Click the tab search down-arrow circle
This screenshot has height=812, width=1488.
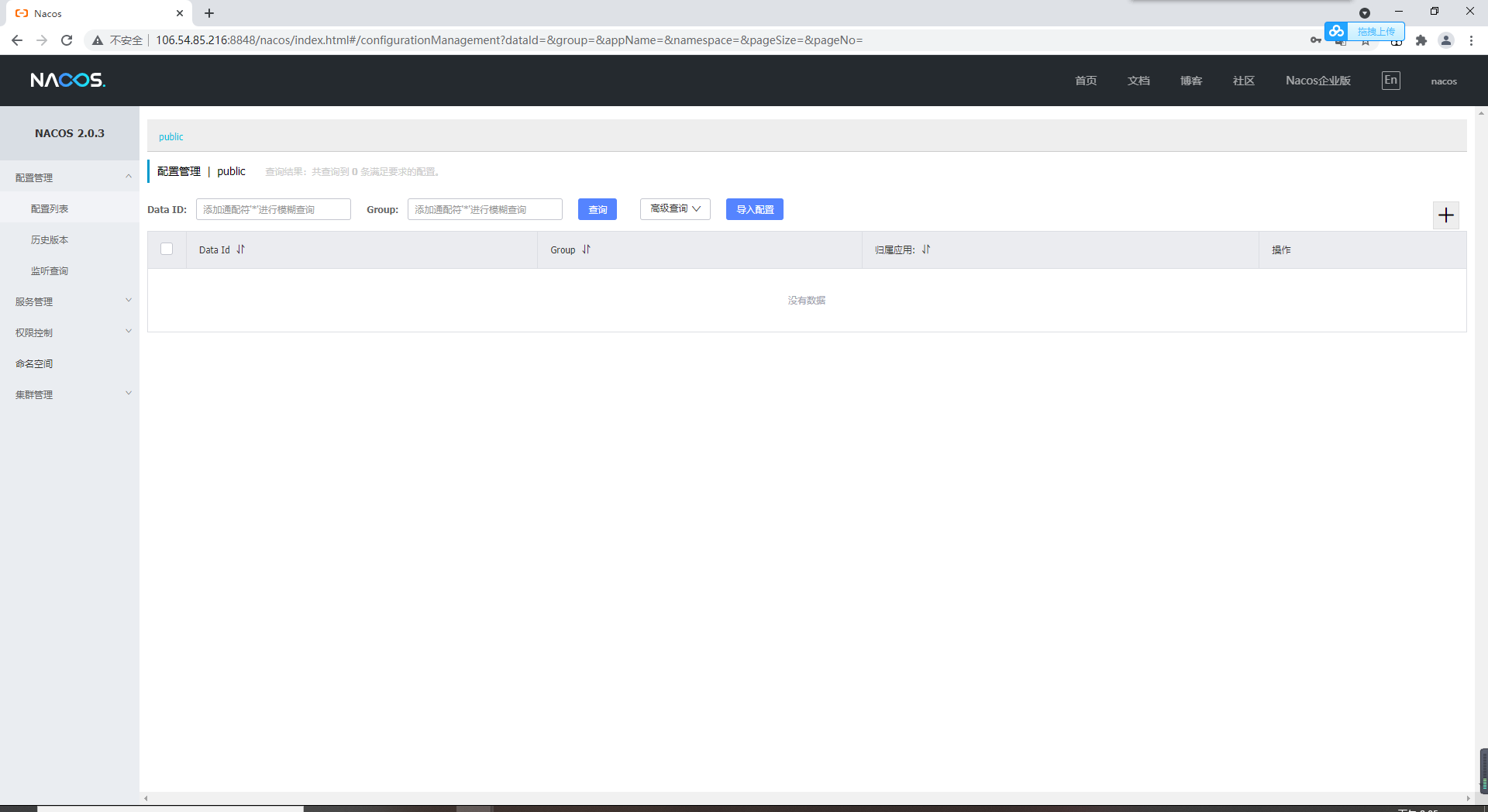coord(1365,13)
